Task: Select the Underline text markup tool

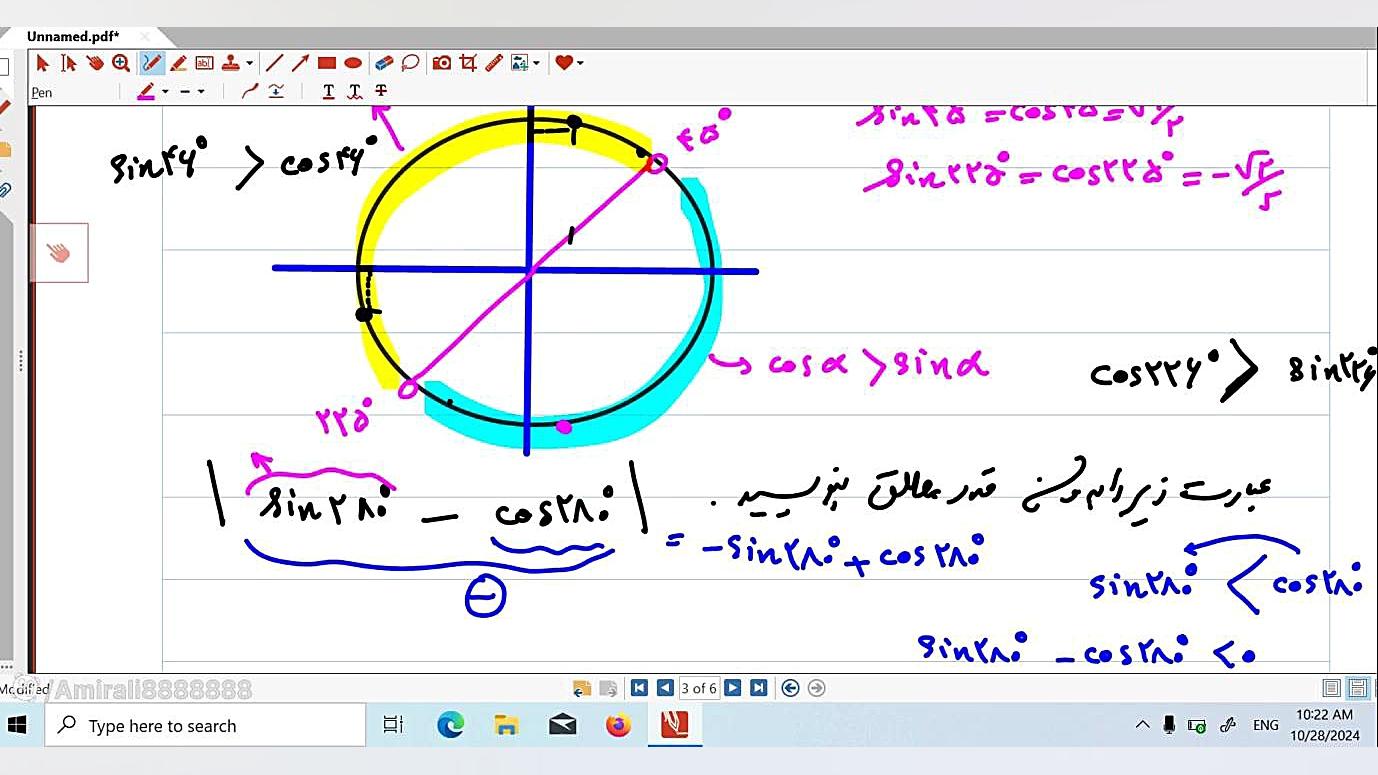Action: [x=328, y=91]
